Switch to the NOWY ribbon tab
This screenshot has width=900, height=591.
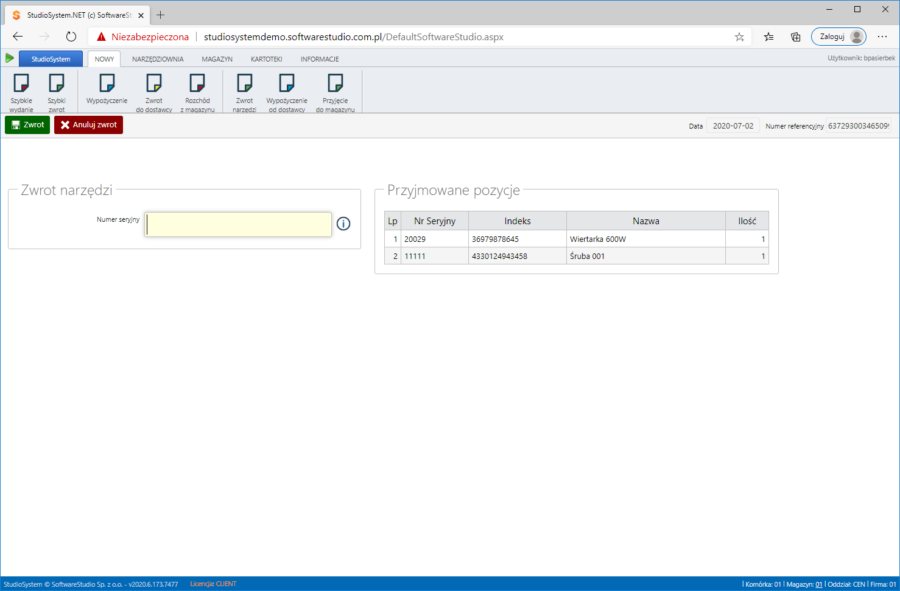(104, 59)
